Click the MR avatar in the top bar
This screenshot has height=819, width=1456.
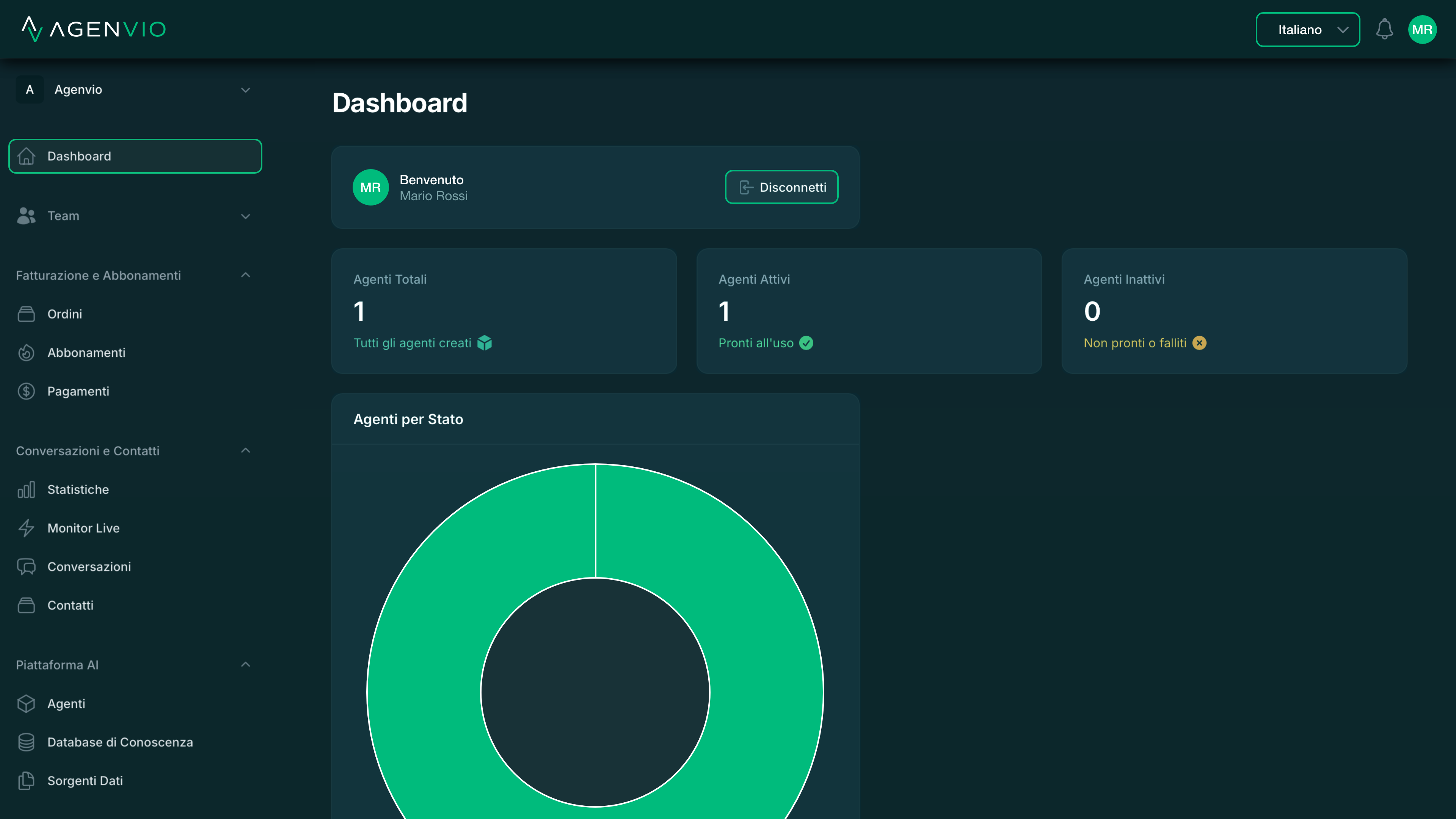coord(1423,30)
